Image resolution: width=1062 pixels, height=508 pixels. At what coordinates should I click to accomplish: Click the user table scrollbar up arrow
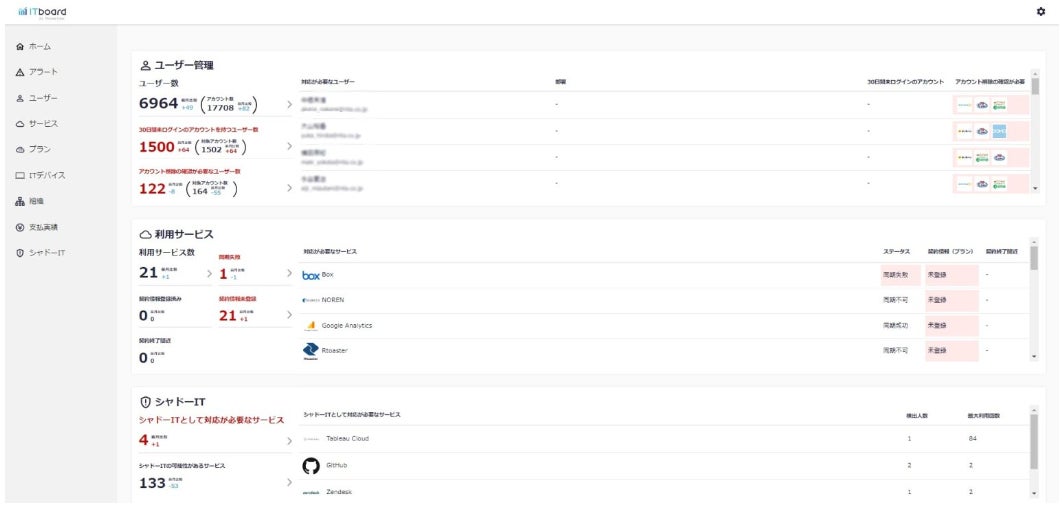(x=1034, y=73)
